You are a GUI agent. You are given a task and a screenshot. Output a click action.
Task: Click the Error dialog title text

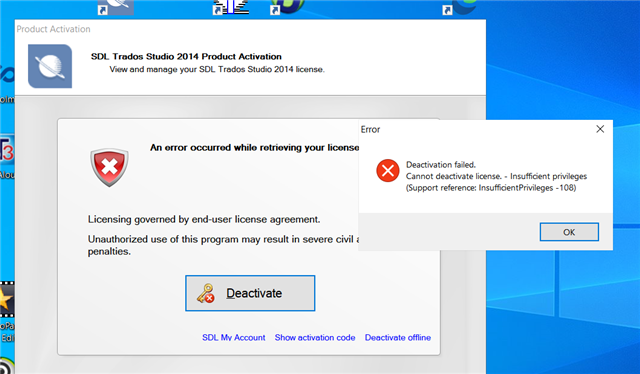tap(370, 129)
